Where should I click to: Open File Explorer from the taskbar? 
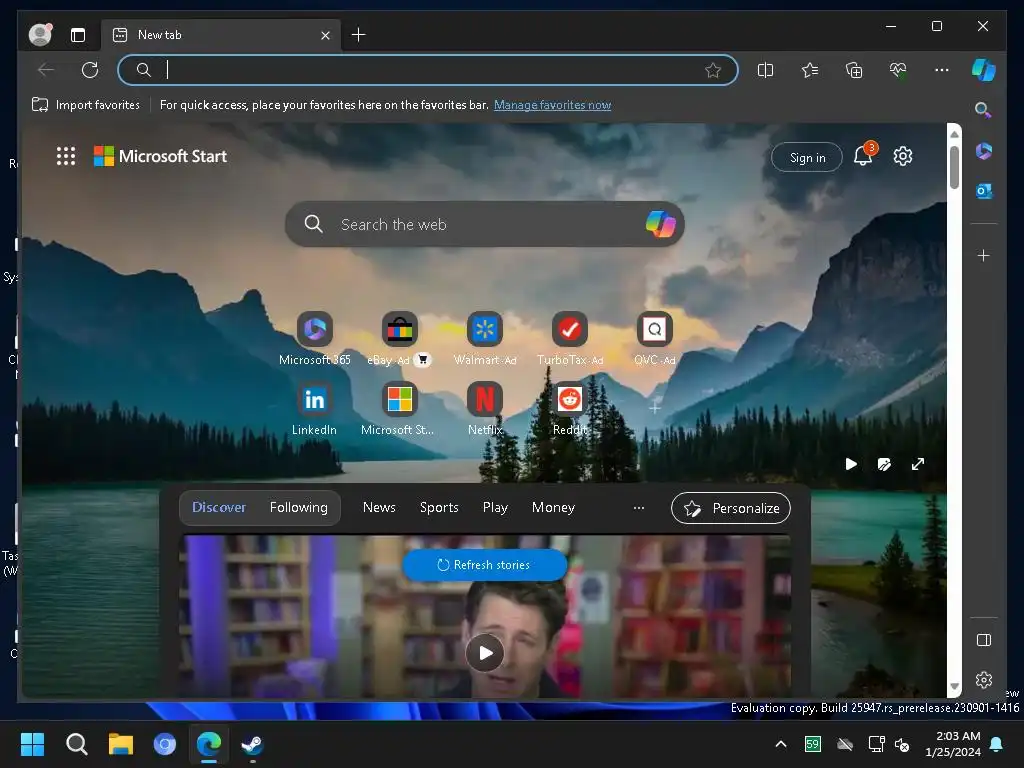pos(121,744)
